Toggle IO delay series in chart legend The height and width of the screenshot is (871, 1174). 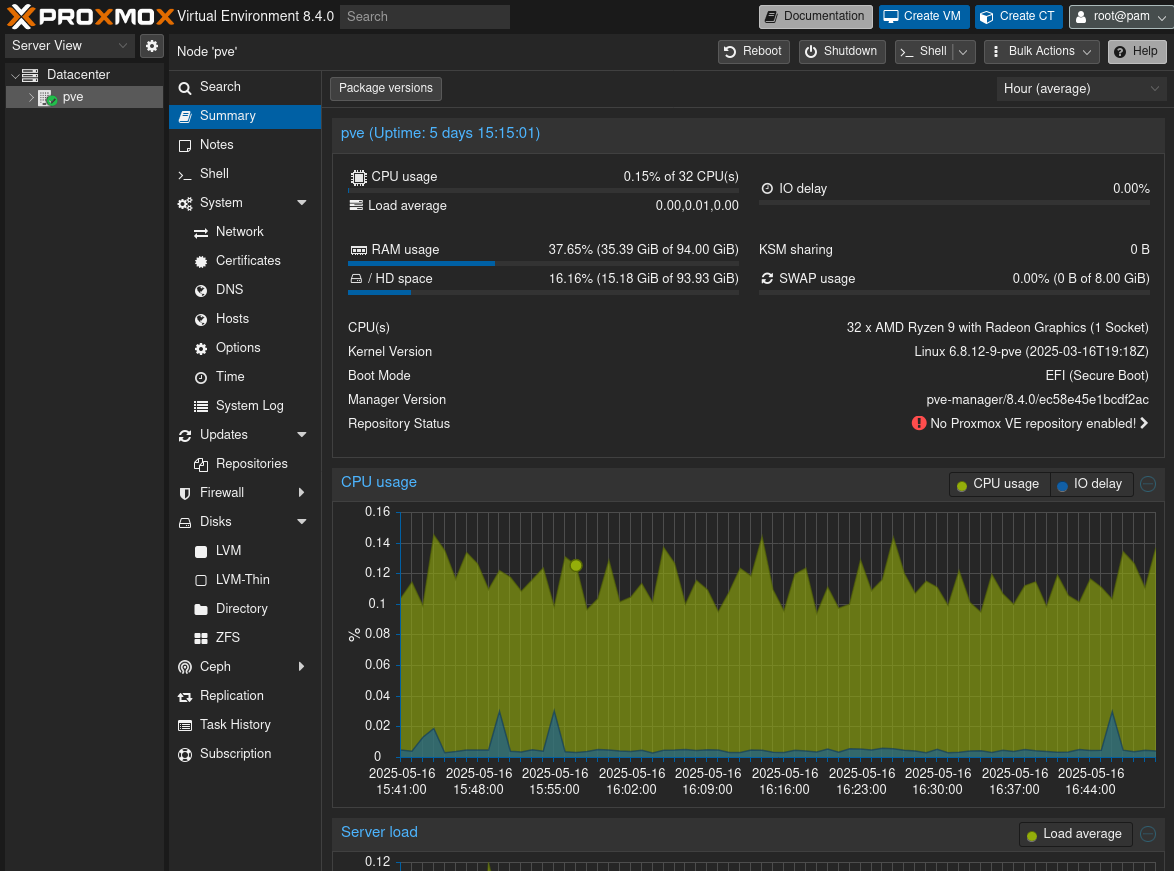1090,485
